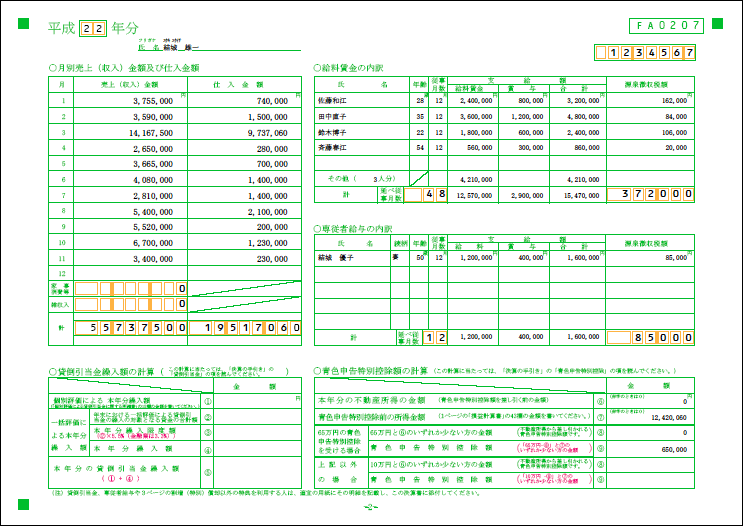Select month 5 sales amount 3,665,000
This screenshot has width=743, height=526.
[x=153, y=164]
